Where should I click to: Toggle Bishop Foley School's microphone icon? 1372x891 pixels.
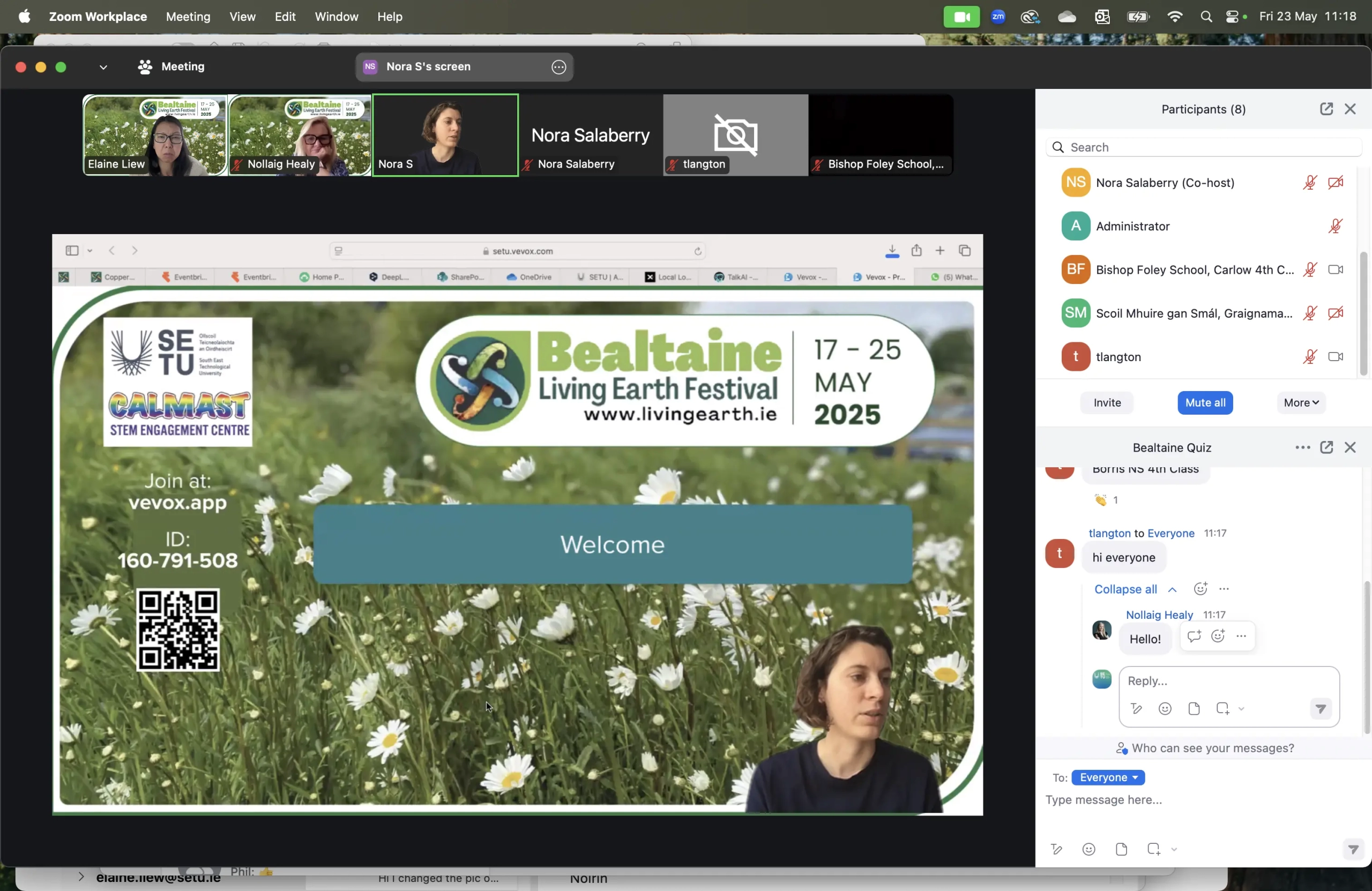pyautogui.click(x=1309, y=269)
